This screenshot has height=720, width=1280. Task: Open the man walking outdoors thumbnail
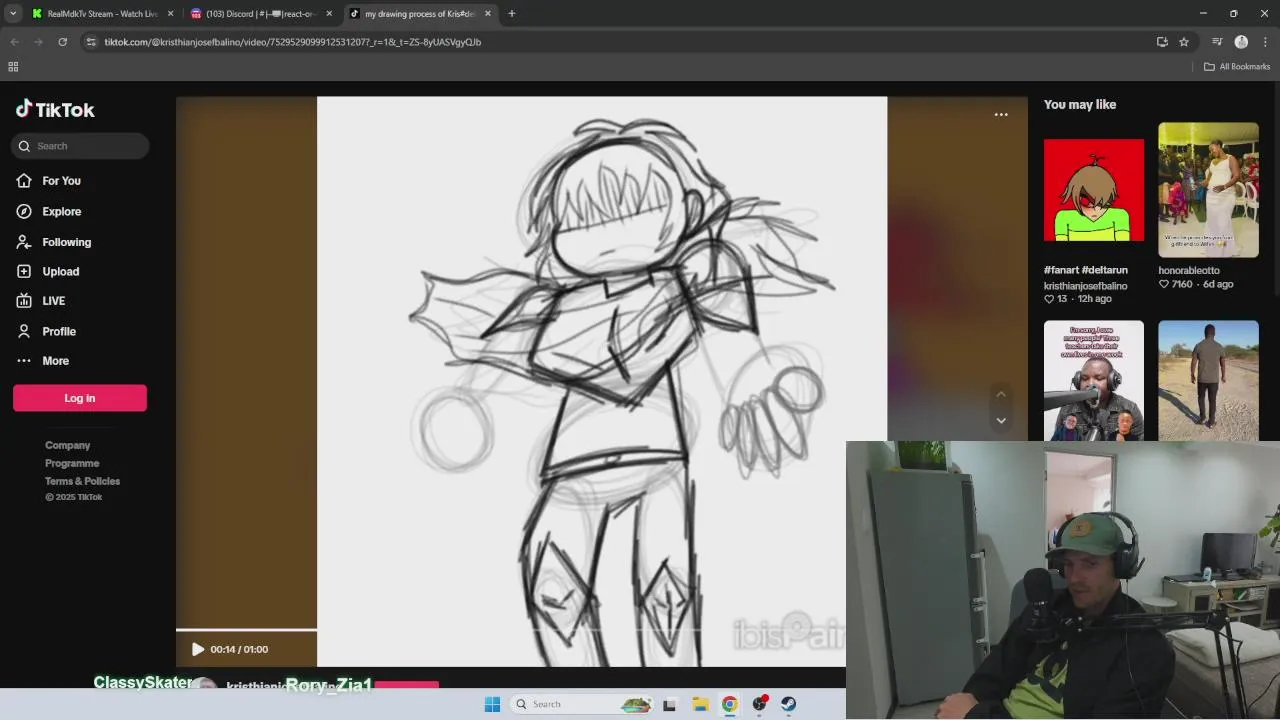(1208, 380)
